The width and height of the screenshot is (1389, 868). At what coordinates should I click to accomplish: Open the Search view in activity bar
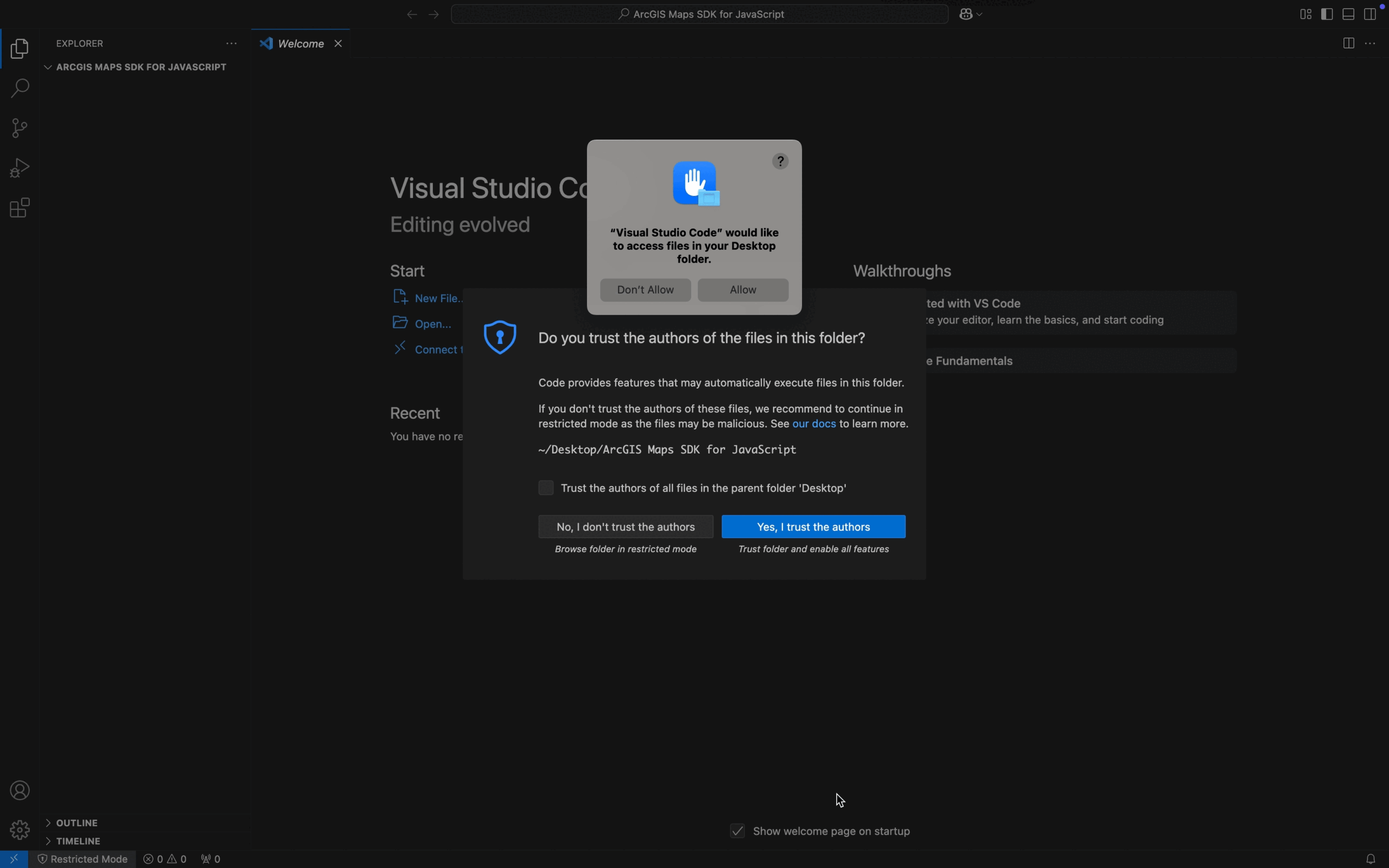[x=20, y=89]
